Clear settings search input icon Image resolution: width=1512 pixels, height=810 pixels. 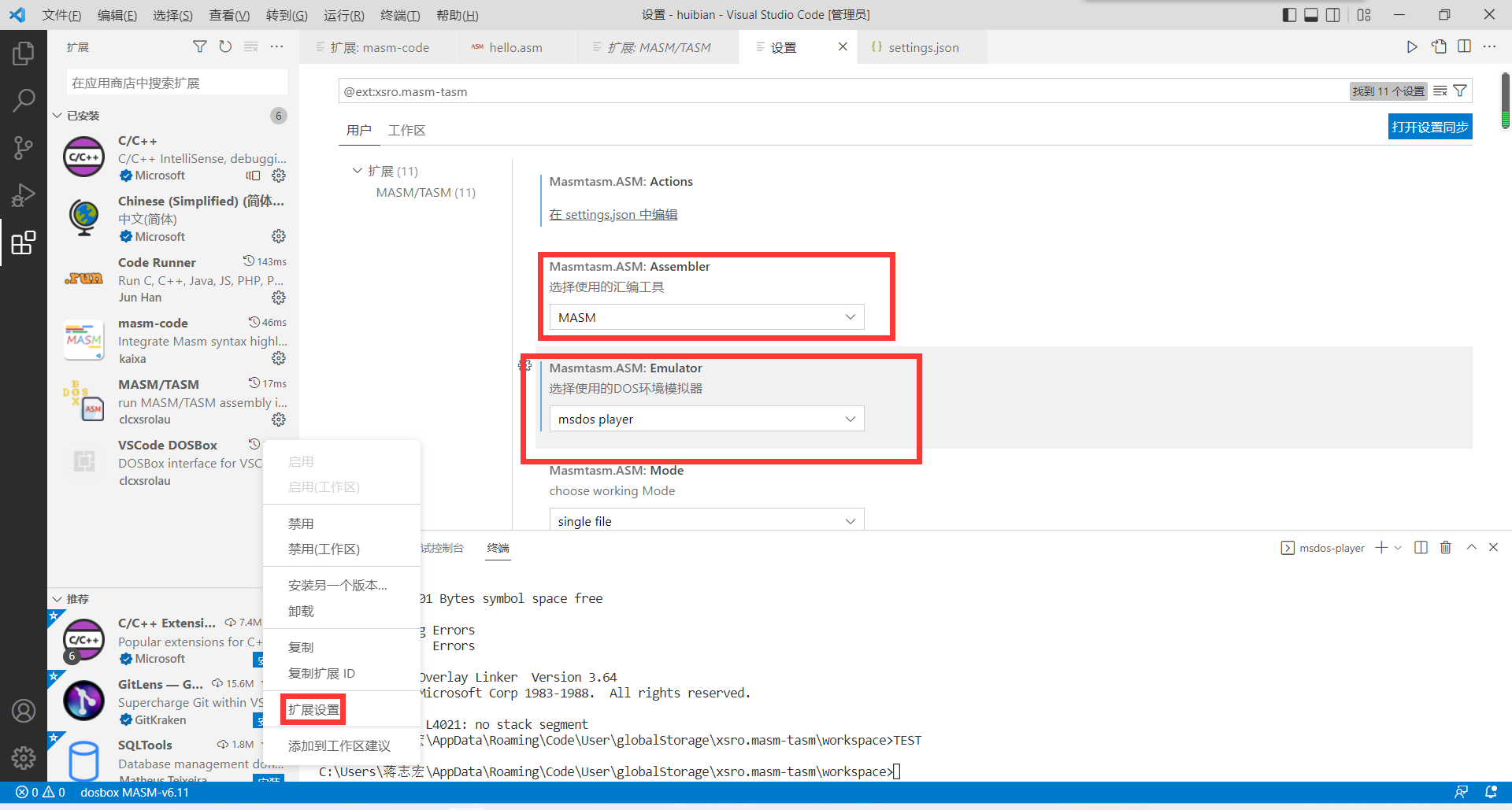1440,91
